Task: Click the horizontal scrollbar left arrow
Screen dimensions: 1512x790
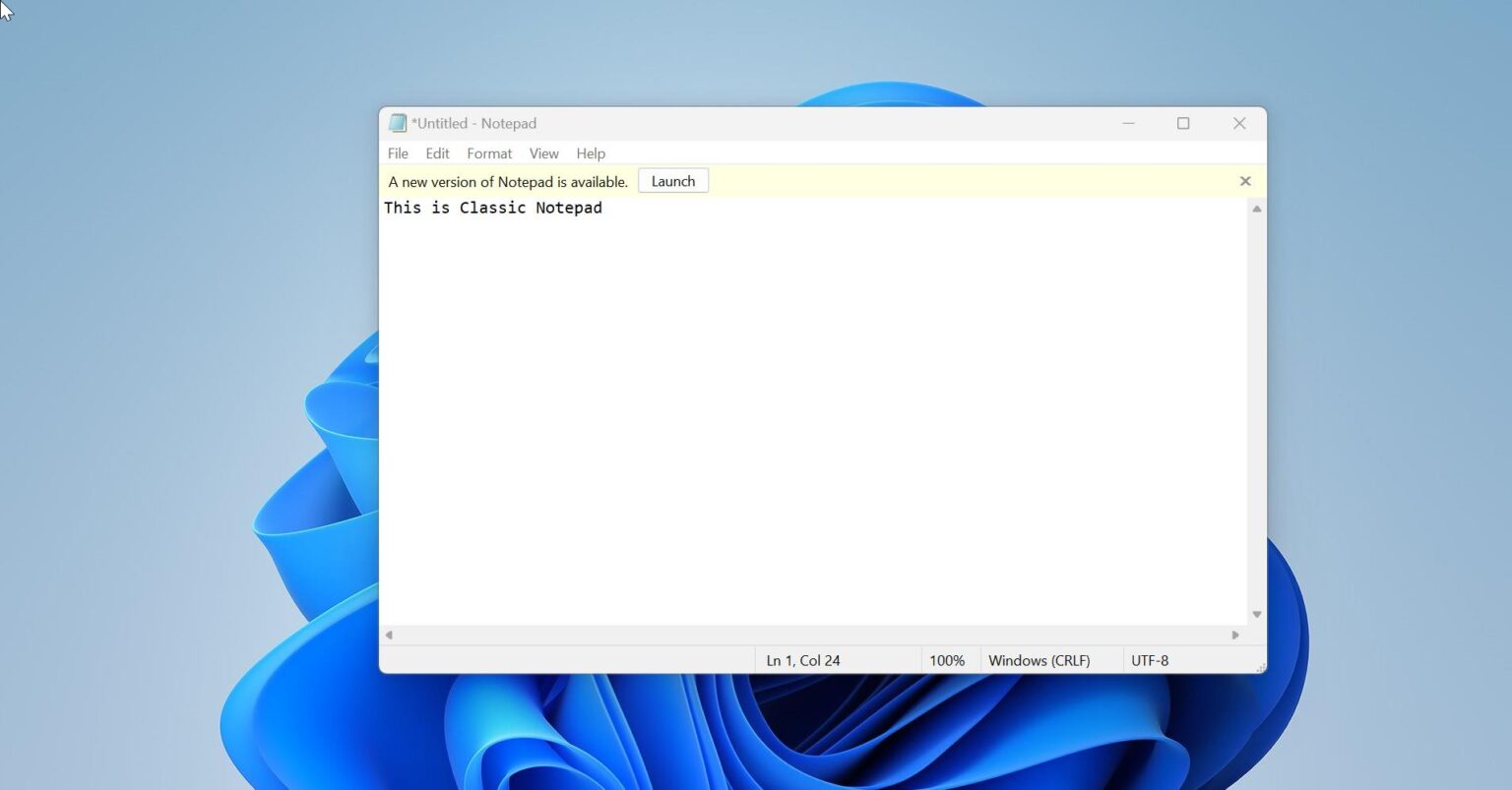Action: click(389, 636)
